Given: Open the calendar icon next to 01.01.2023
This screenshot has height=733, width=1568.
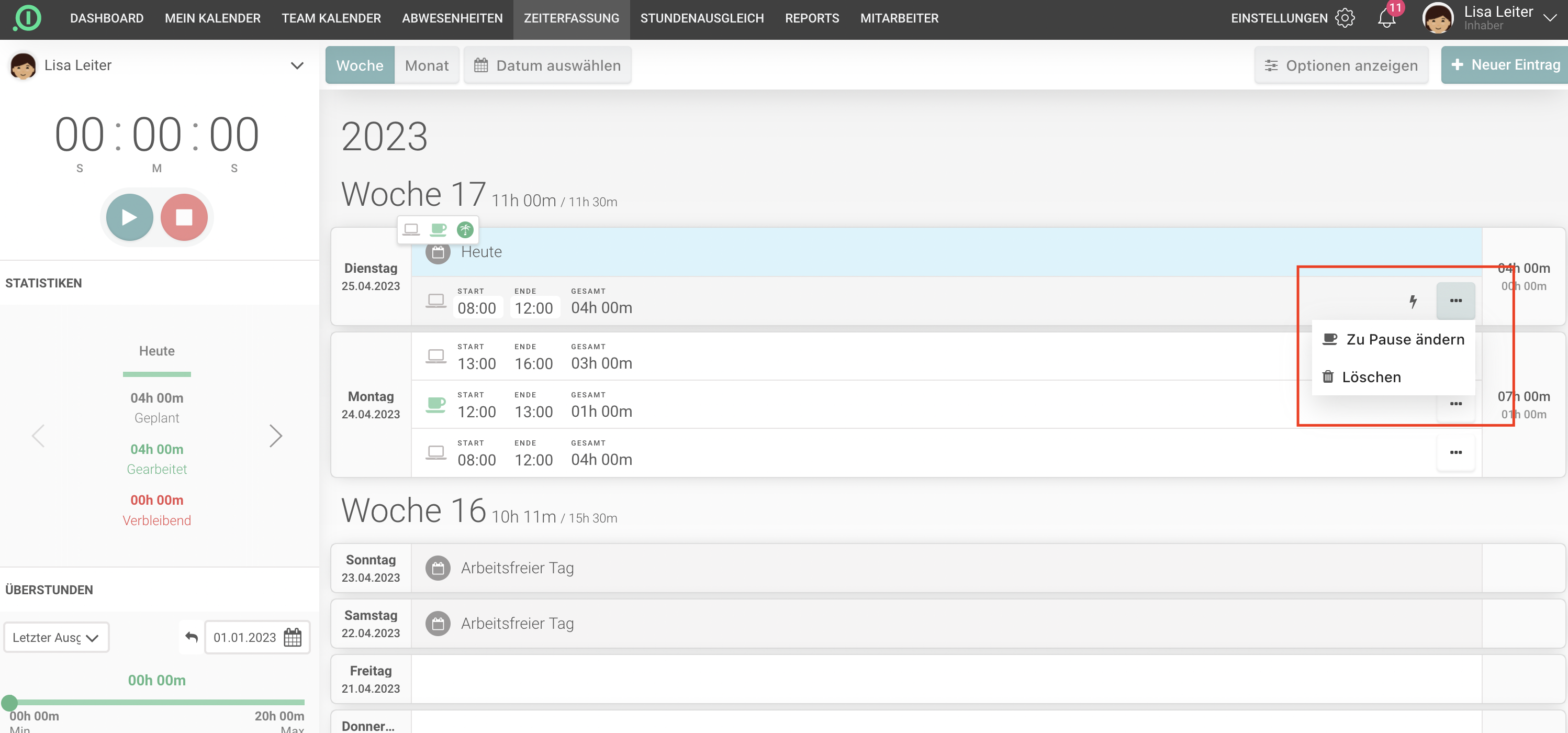Looking at the screenshot, I should [293, 637].
